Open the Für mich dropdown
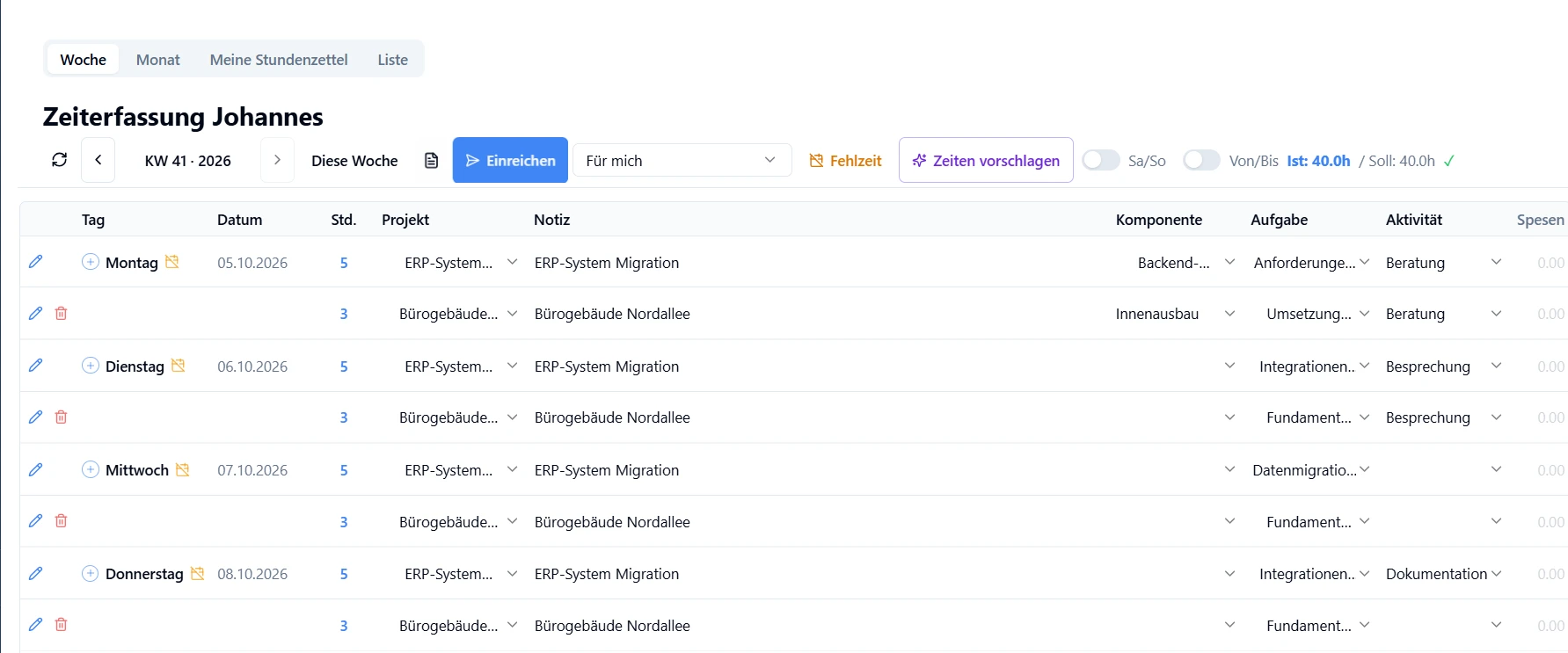Image resolution: width=1568 pixels, height=653 pixels. pos(682,160)
